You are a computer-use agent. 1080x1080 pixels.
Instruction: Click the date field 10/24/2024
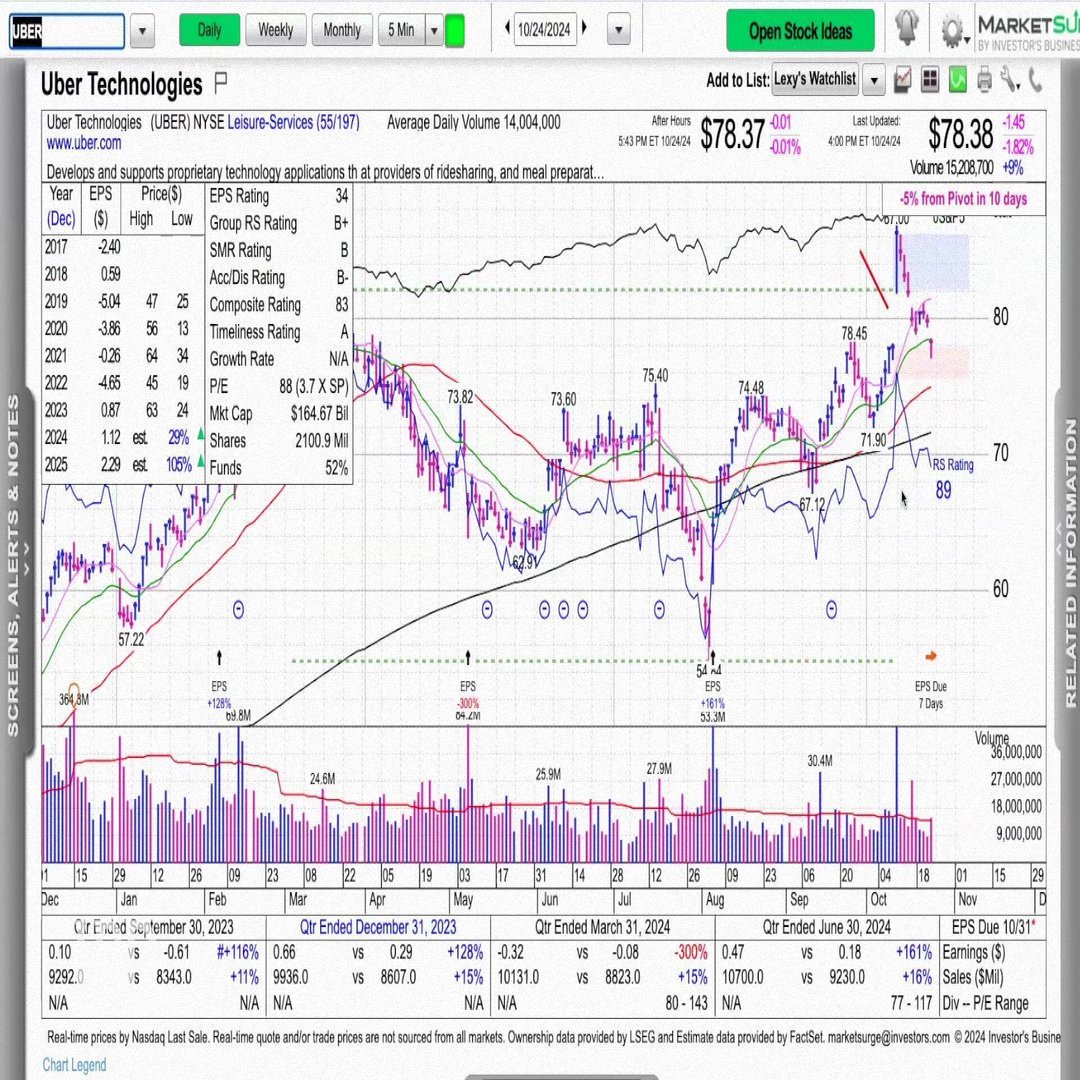click(544, 30)
